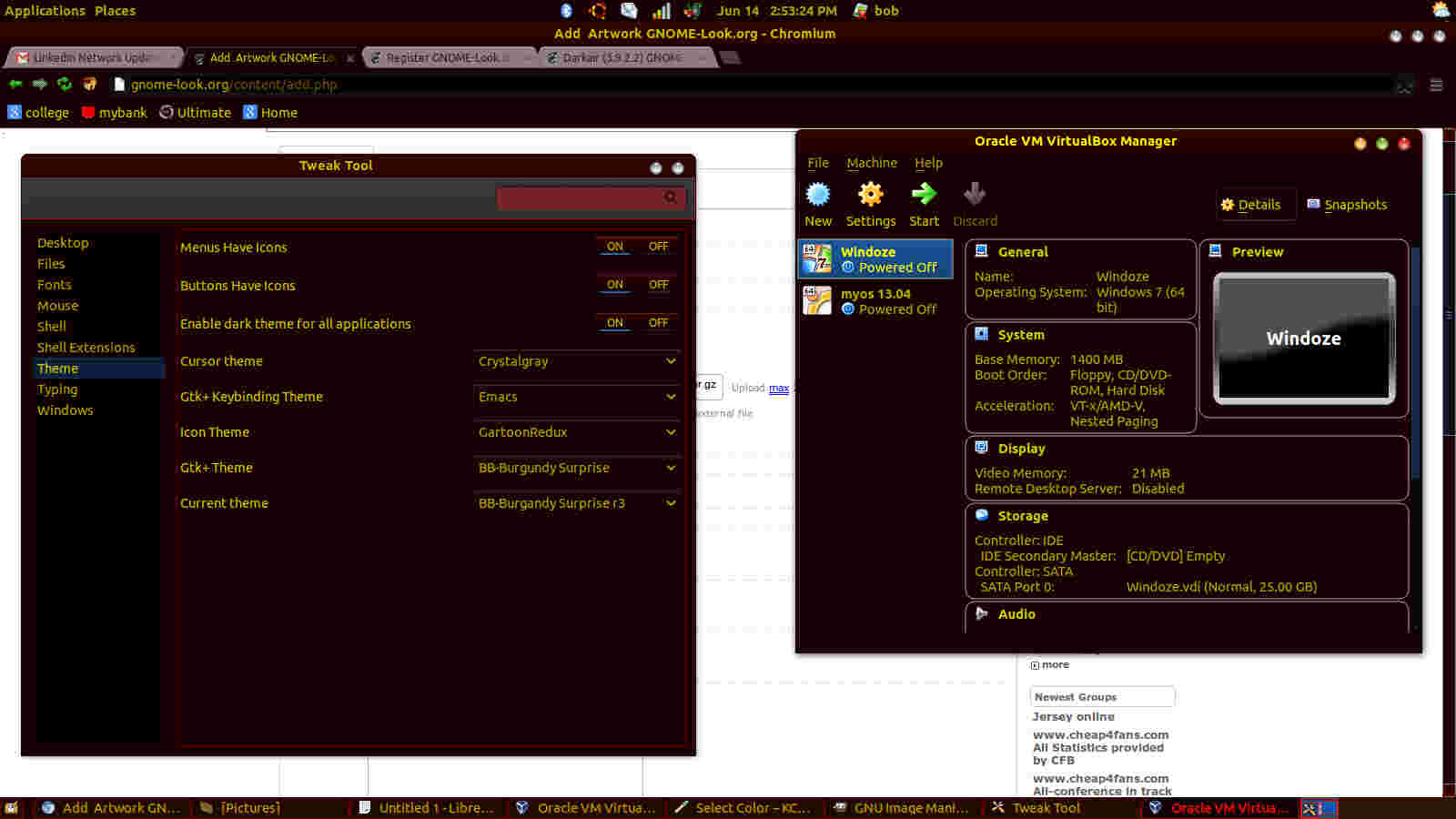This screenshot has height=819, width=1456.
Task: Open Gtk+ Keybinding Theme dropdown showing Emacs
Action: coord(577,397)
